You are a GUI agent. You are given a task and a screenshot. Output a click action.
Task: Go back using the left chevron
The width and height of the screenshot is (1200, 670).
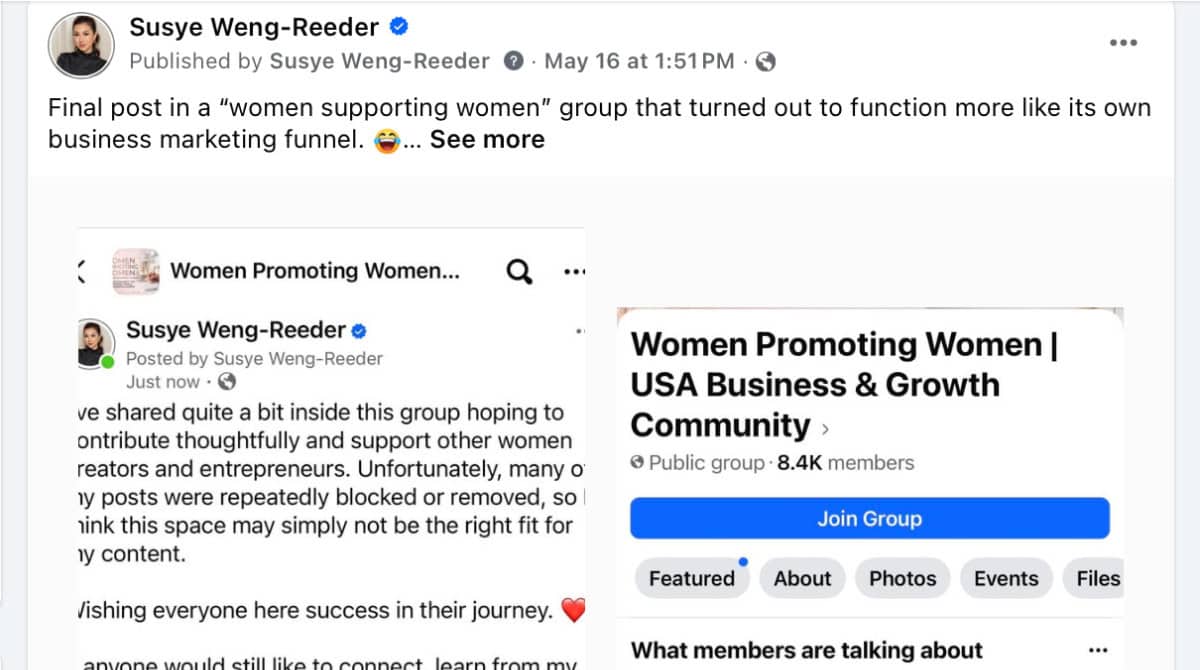(81, 271)
